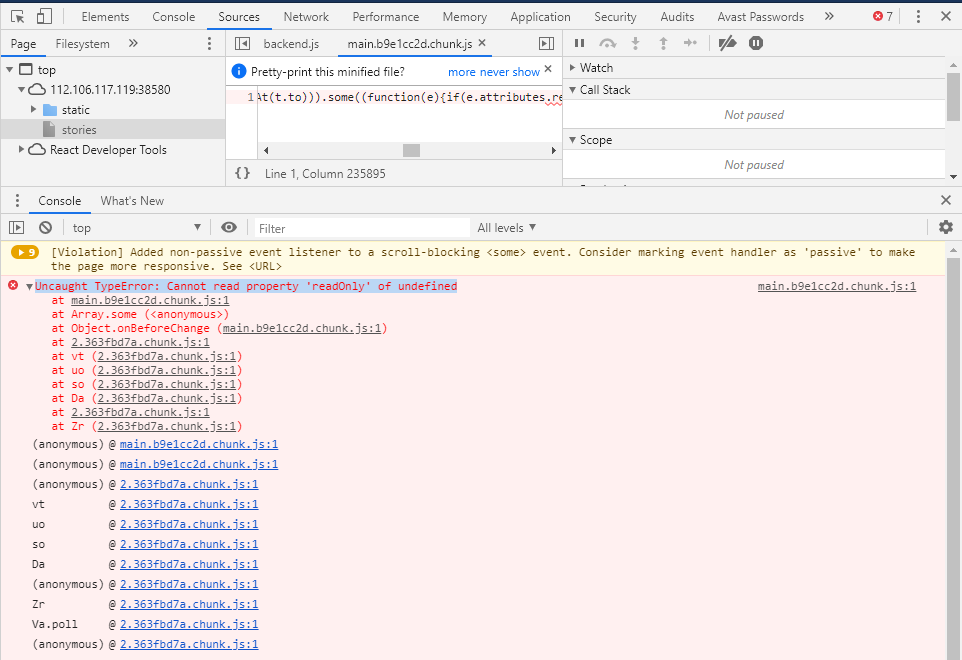The width and height of the screenshot is (962, 660).
Task: Expand the 'static' folder
Action: coord(34,109)
